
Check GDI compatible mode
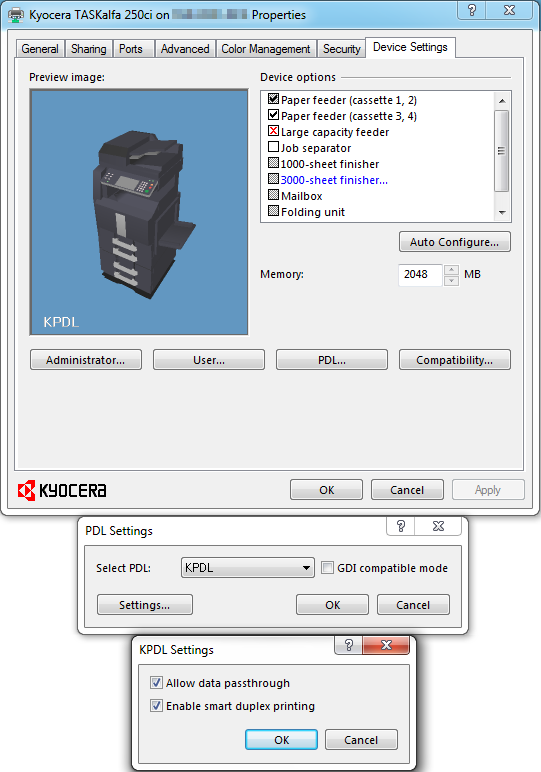click(327, 568)
